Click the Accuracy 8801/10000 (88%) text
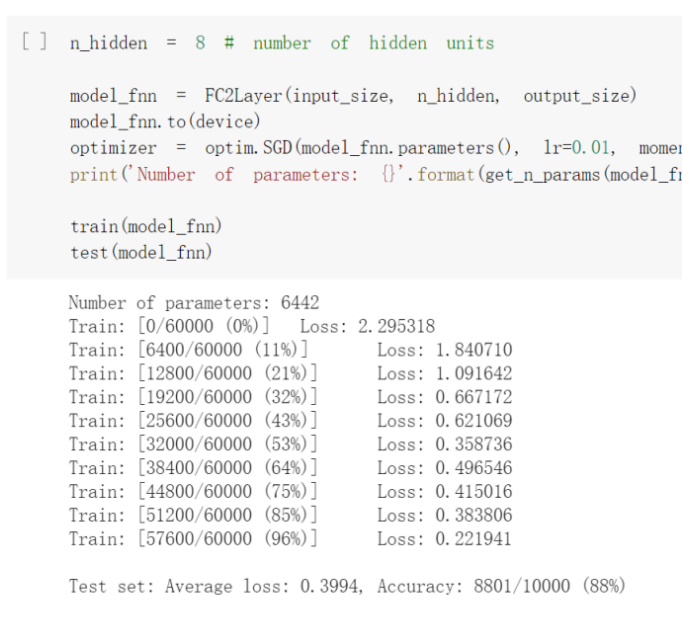This screenshot has height=638, width=682. pyautogui.click(x=501, y=586)
